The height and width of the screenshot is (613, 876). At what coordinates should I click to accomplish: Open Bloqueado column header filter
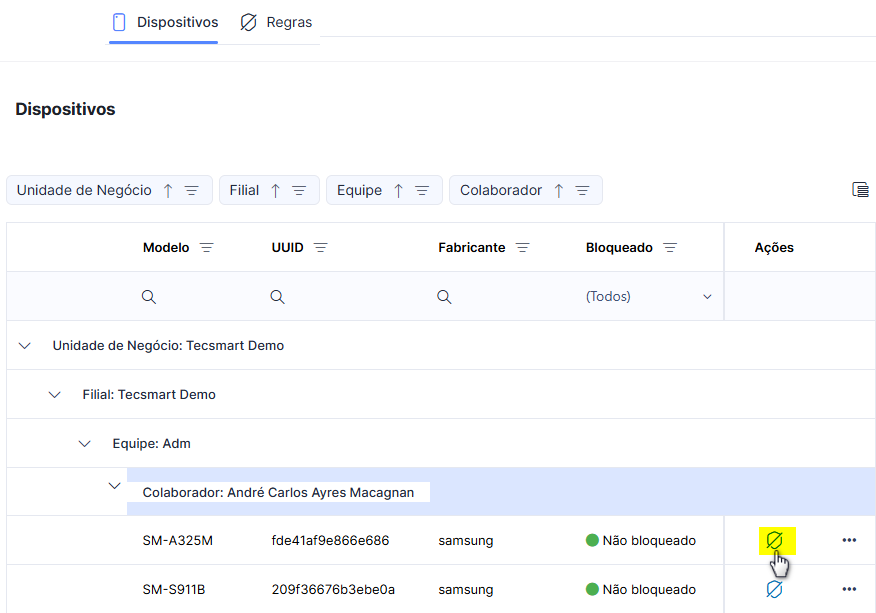pyautogui.click(x=670, y=248)
